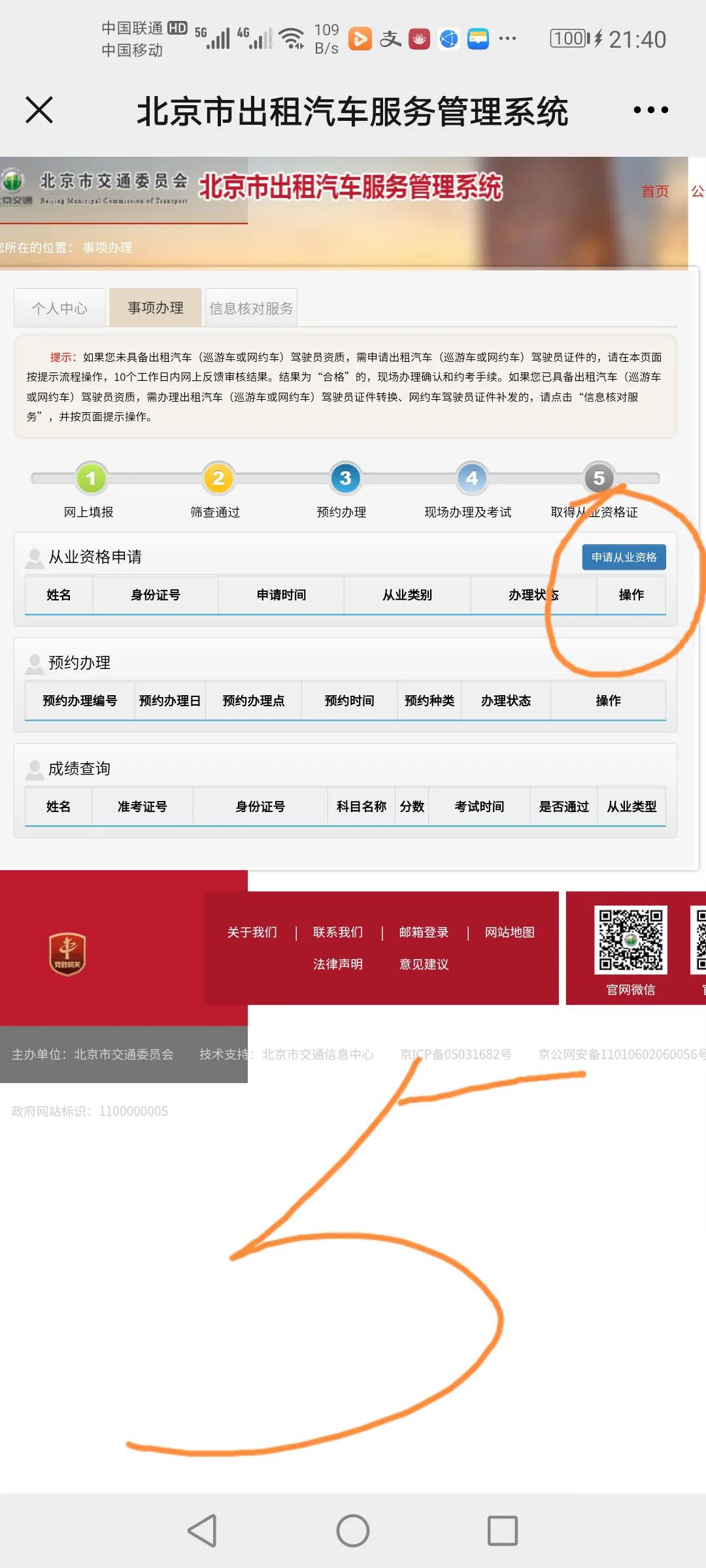This screenshot has width=706, height=1568.
Task: Click step 4 circle 现场办理及考试
Action: 472,478
